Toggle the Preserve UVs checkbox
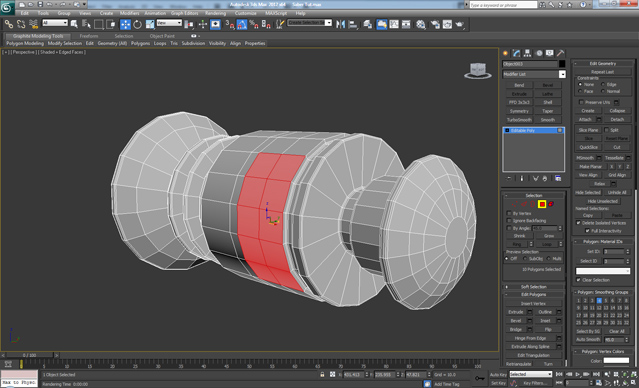Screen dimensions: 639x388 point(582,102)
